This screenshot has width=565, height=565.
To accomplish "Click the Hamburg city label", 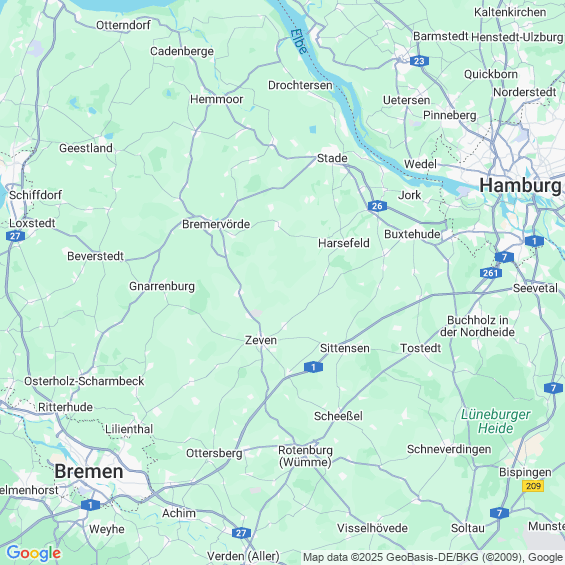I will (x=520, y=186).
